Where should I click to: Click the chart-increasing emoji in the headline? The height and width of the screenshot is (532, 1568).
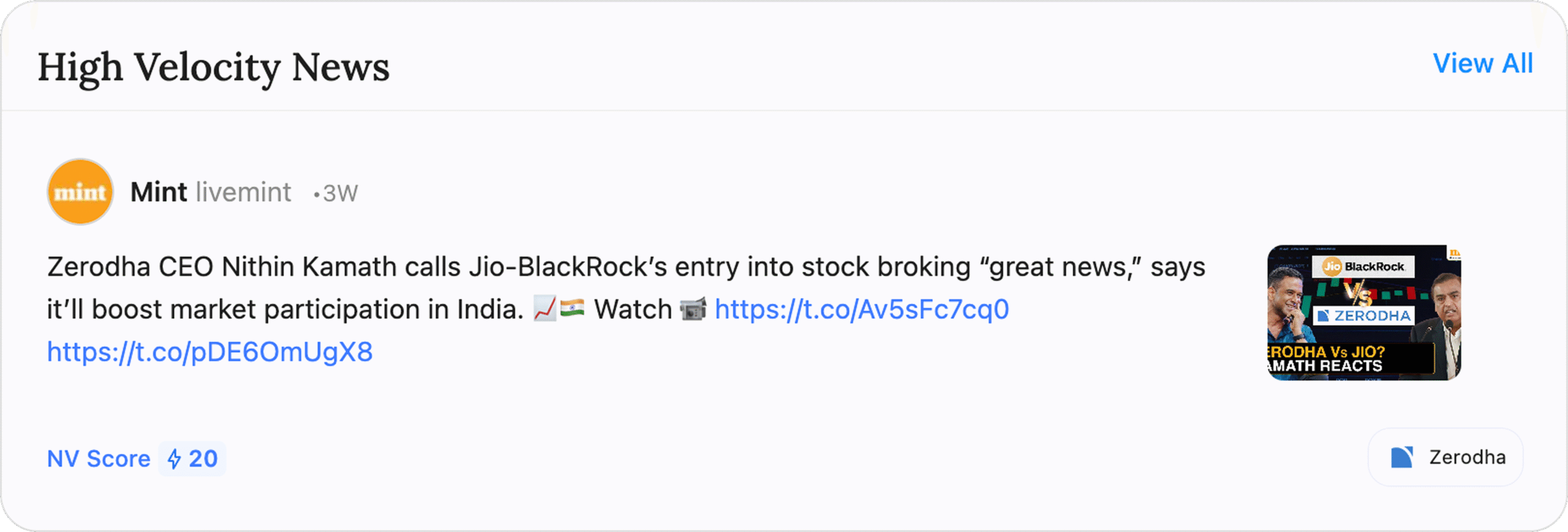click(545, 309)
